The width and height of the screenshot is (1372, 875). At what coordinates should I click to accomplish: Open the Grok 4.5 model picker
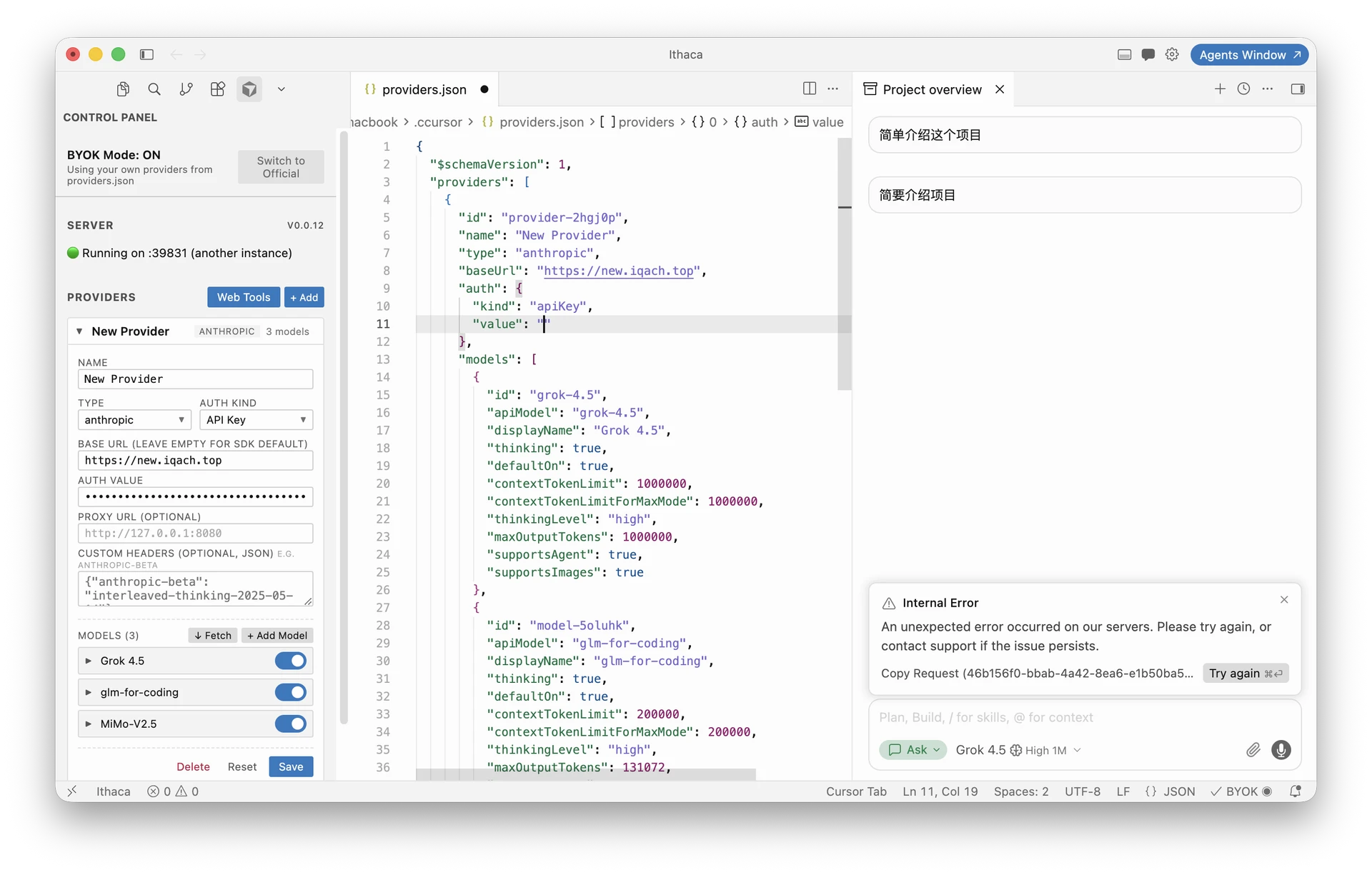point(1018,750)
